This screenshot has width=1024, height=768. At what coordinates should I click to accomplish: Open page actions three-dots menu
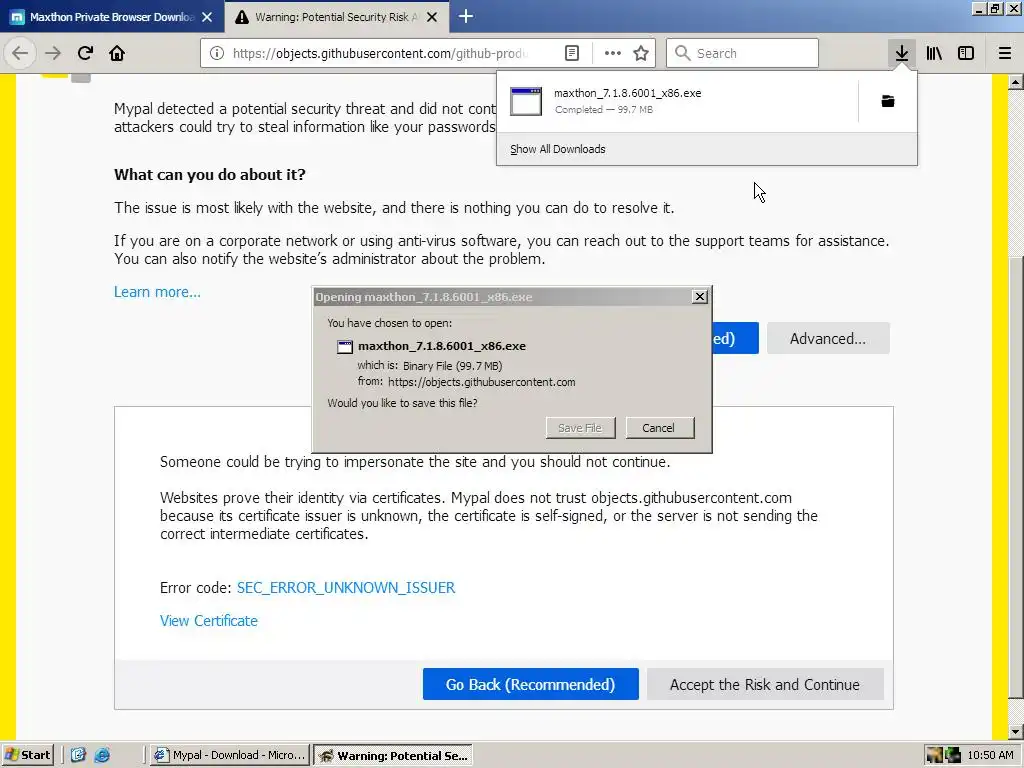(613, 54)
